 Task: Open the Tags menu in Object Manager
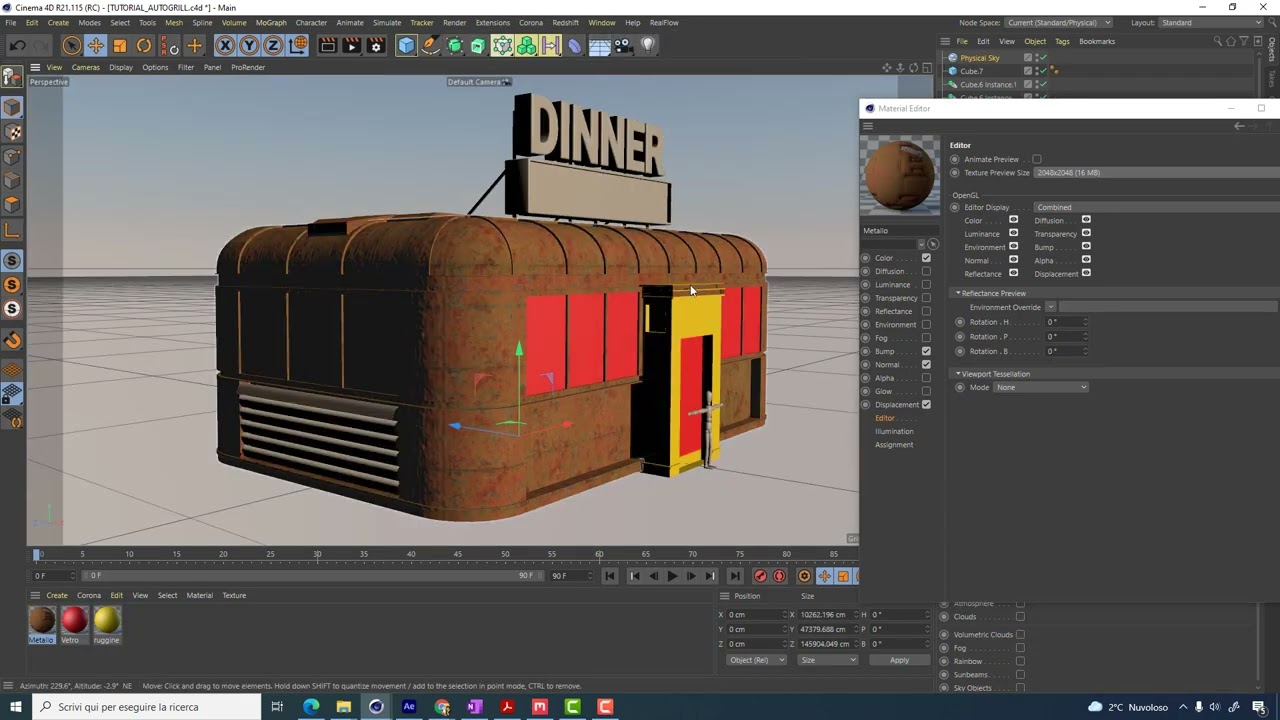[x=1062, y=41]
